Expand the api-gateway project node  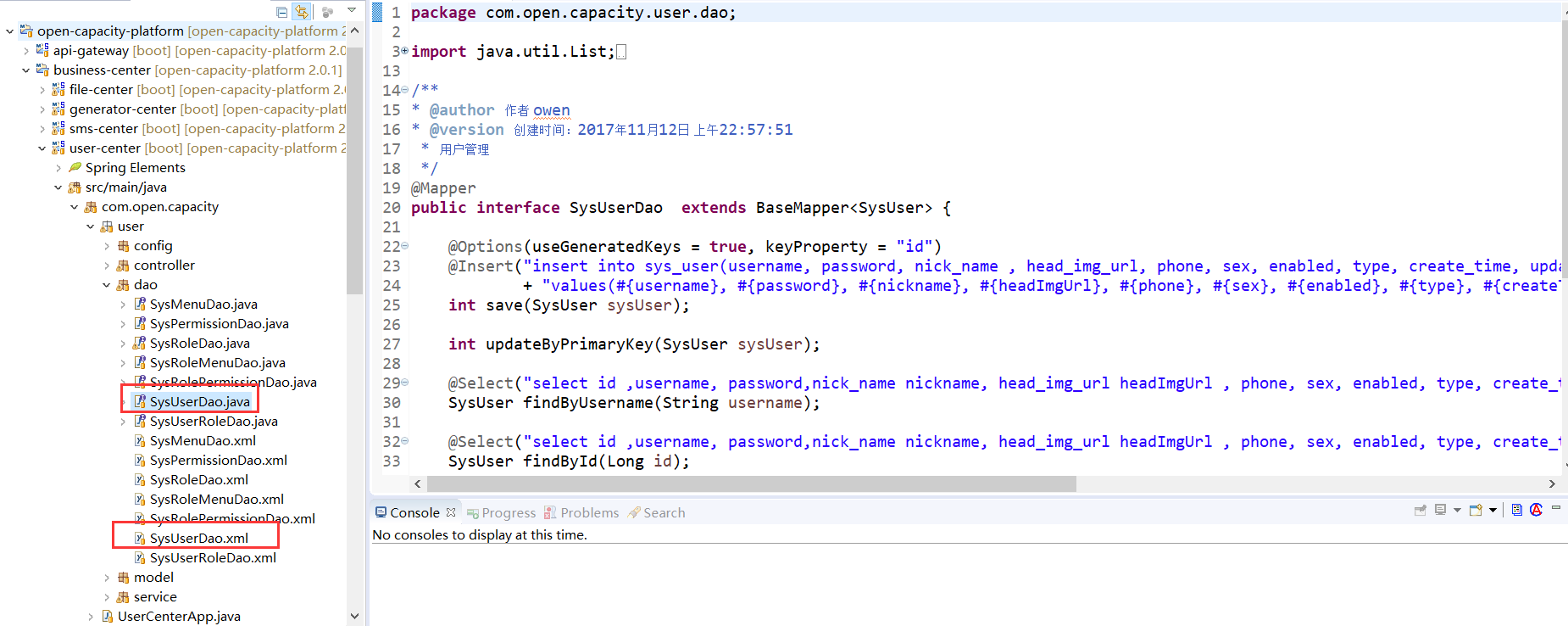26,51
